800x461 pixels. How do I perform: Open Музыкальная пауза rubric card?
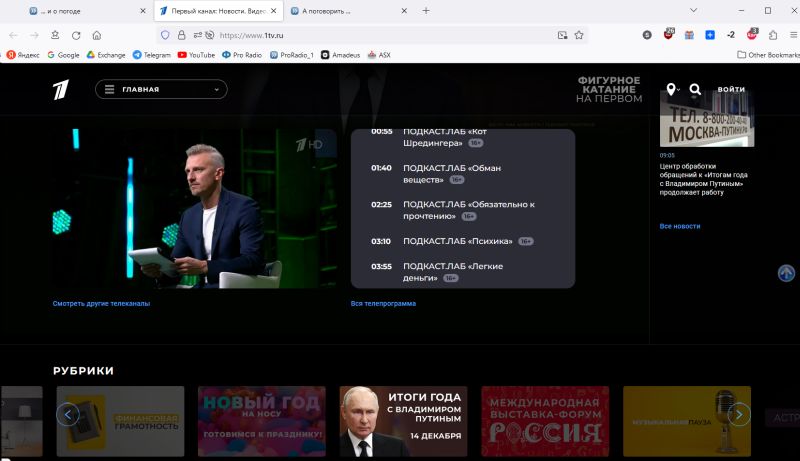click(687, 421)
